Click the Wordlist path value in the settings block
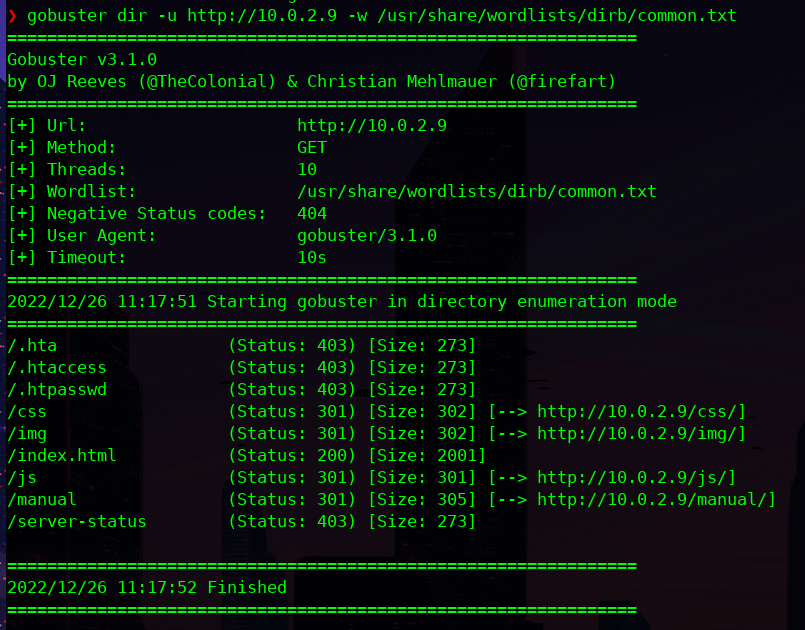The image size is (805, 630). (x=476, y=192)
